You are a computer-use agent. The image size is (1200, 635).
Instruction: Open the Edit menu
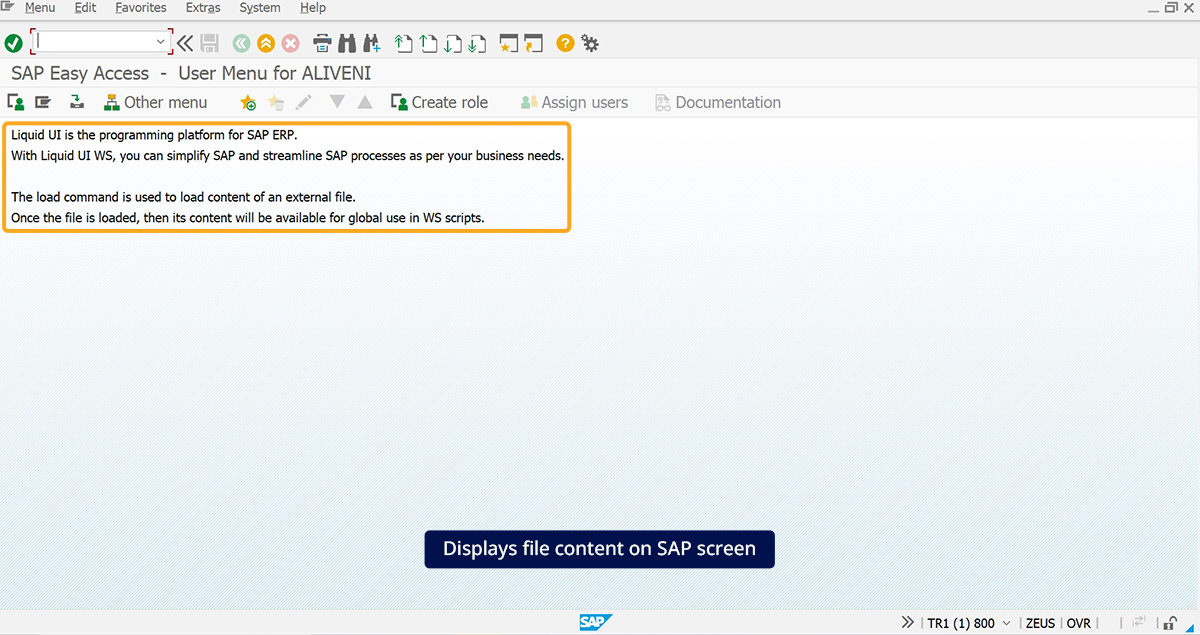click(x=85, y=8)
